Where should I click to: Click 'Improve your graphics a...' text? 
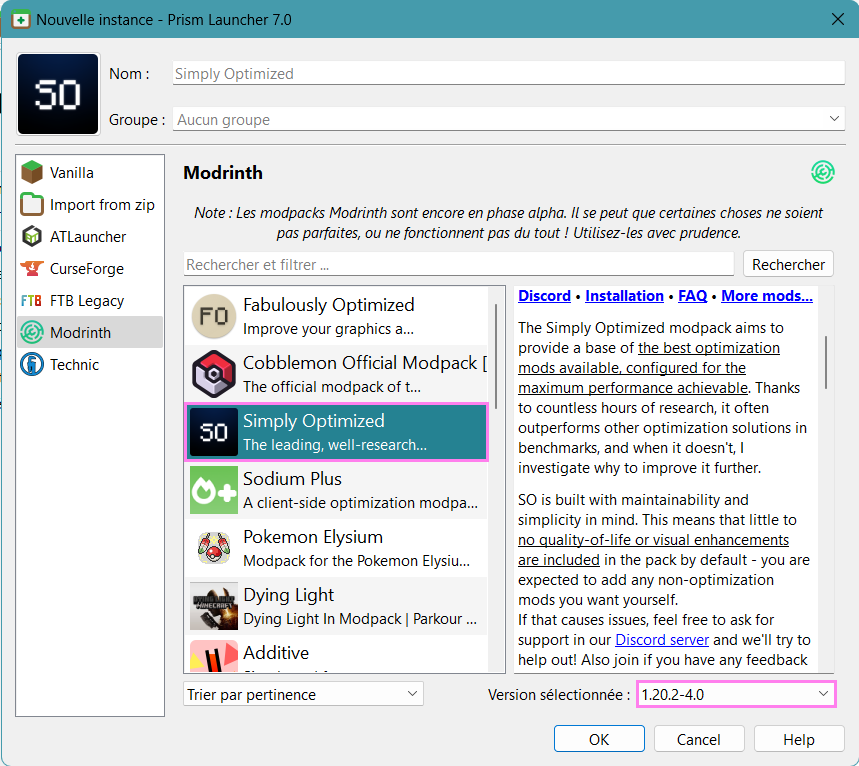[328, 329]
